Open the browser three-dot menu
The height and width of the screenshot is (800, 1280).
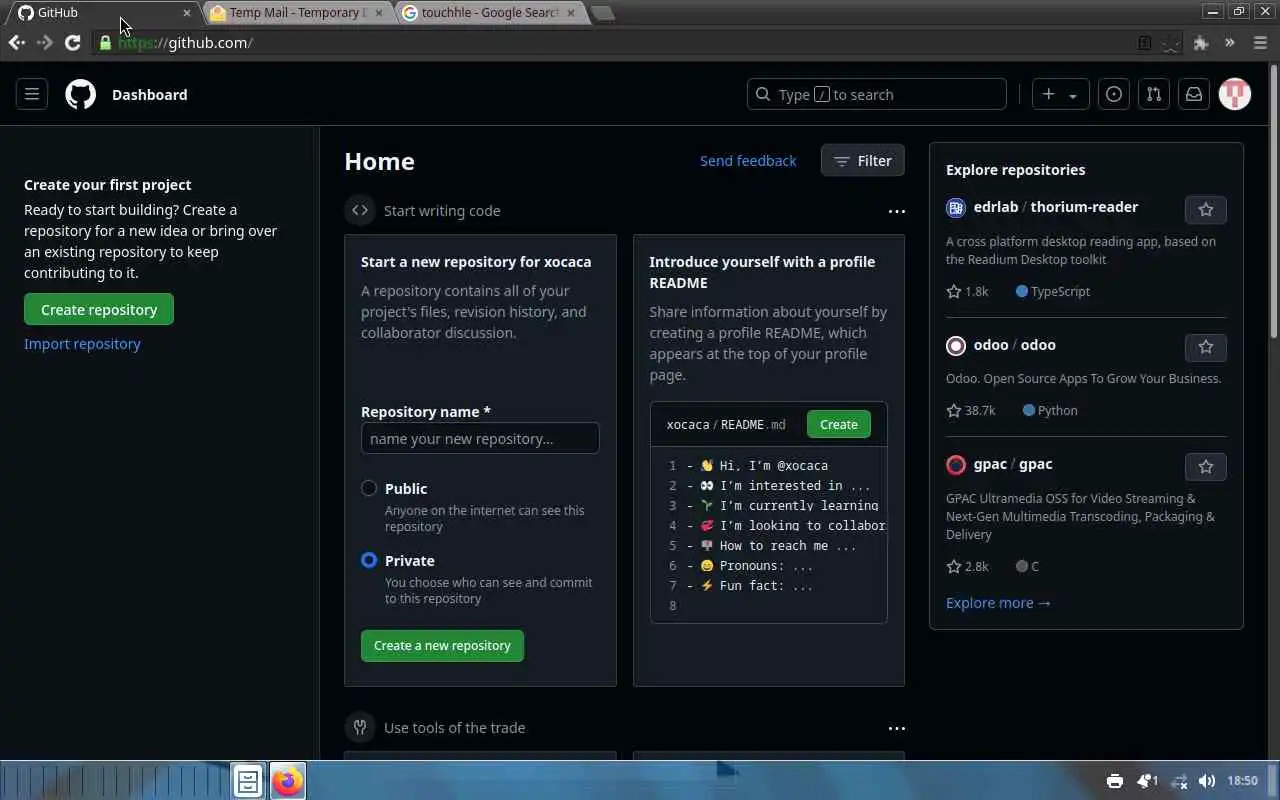click(1260, 42)
